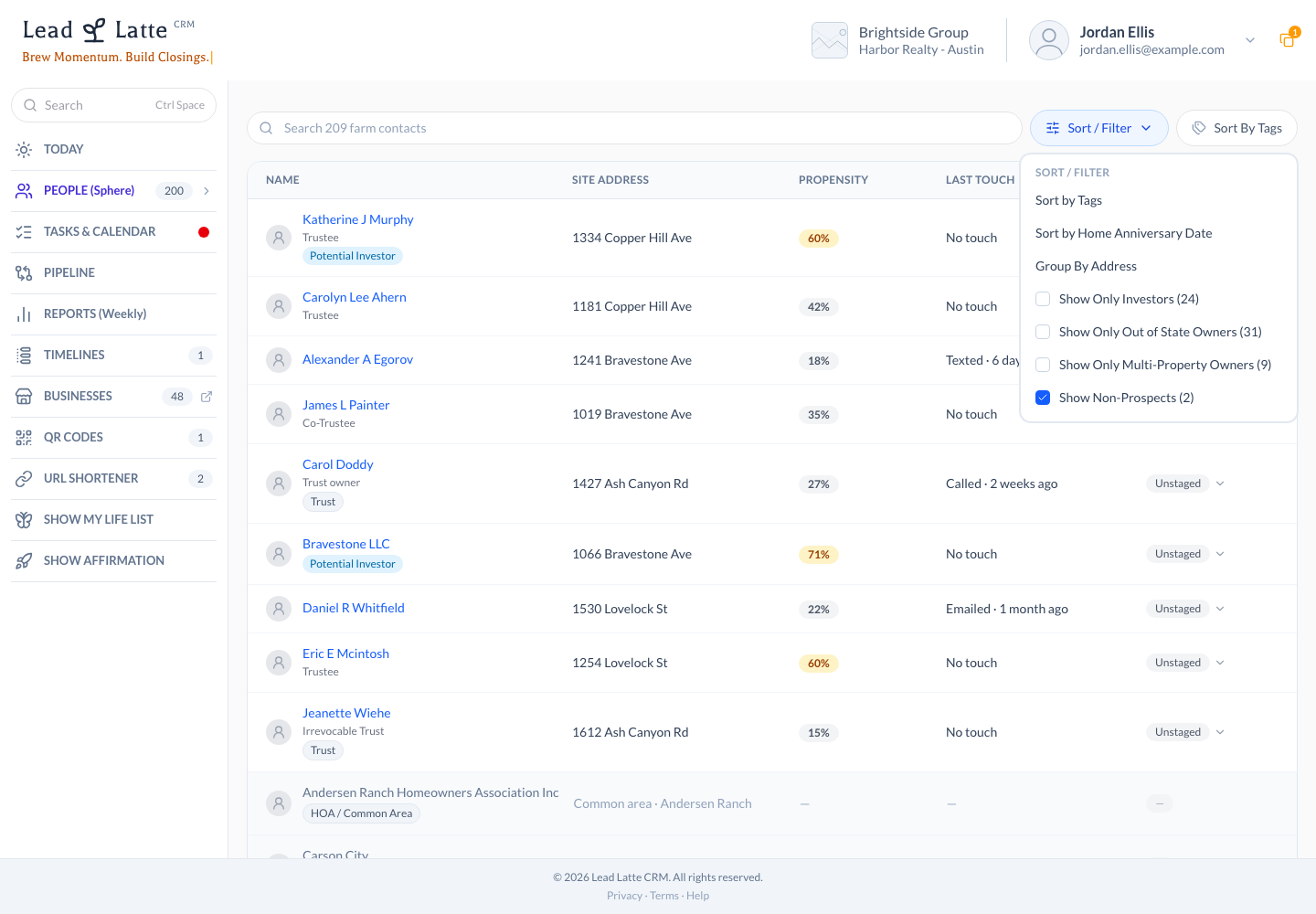Open the Timelines stack icon
Screen dimensions: 1316x914
pyautogui.click(x=24, y=356)
